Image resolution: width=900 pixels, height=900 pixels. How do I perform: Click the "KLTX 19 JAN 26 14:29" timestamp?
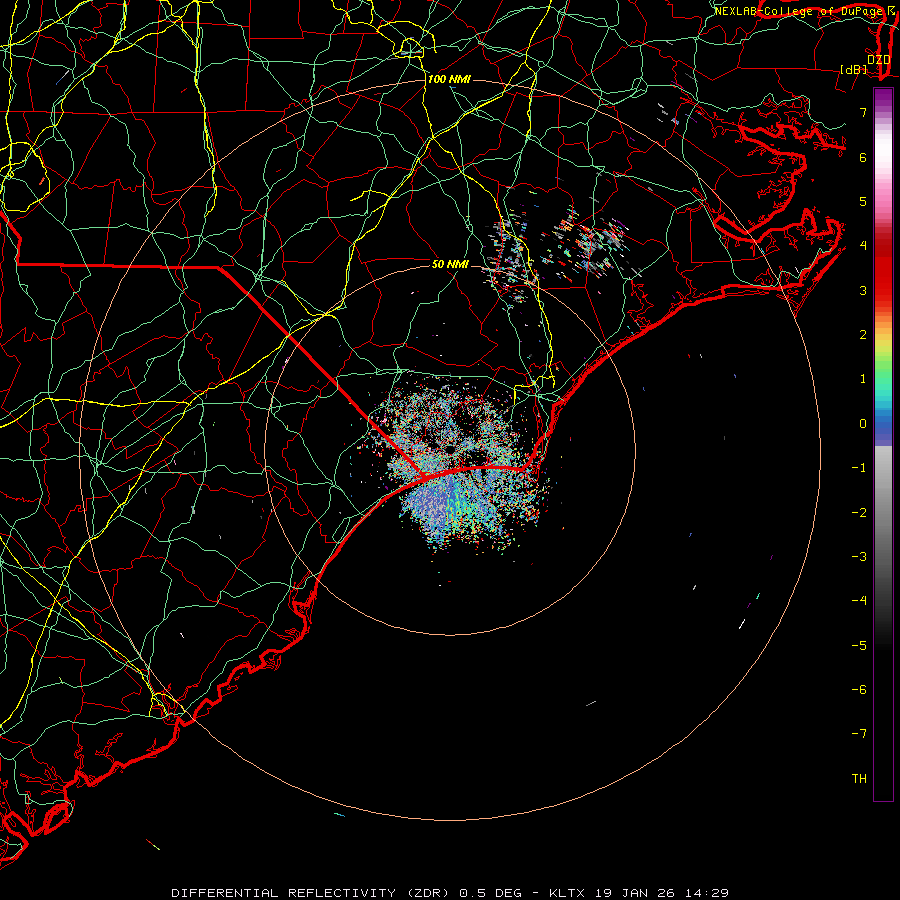(639, 893)
